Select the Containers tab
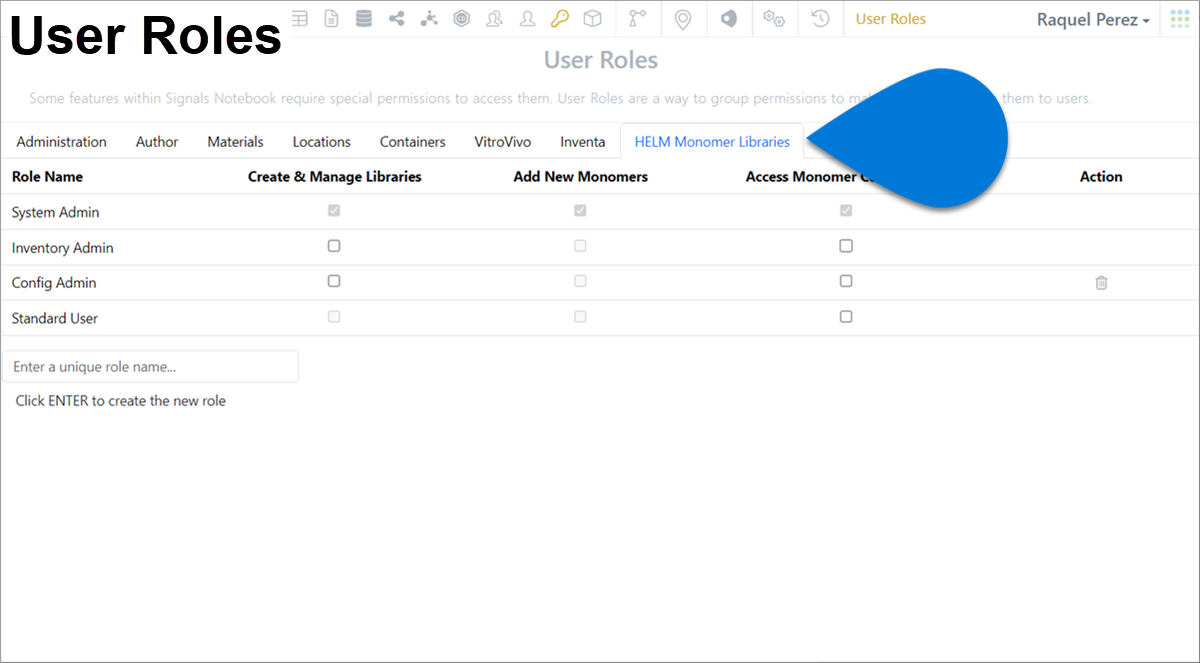The image size is (1200, 663). 413,142
